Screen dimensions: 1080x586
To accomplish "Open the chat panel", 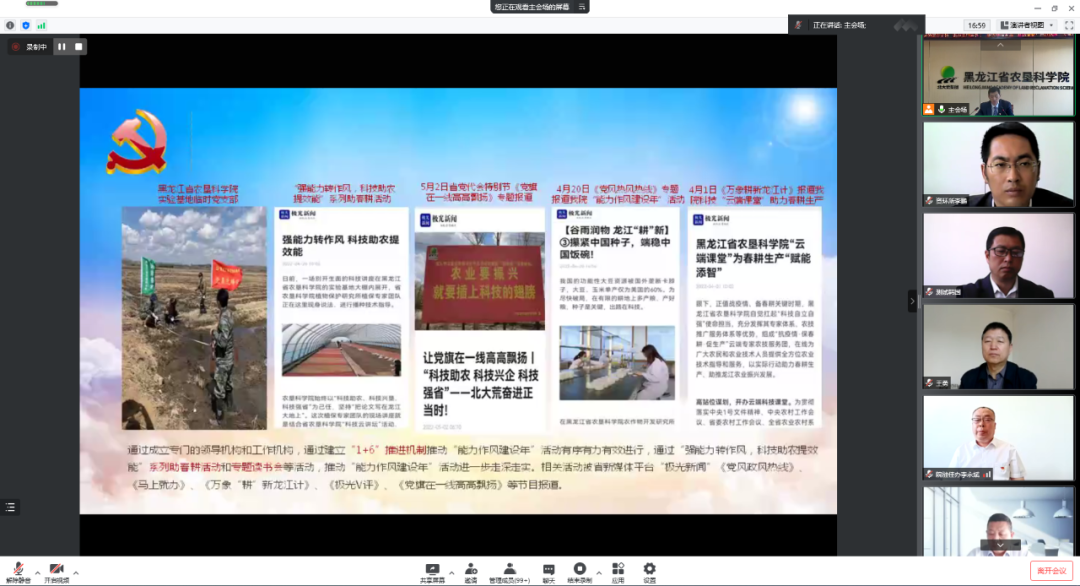I will (547, 567).
